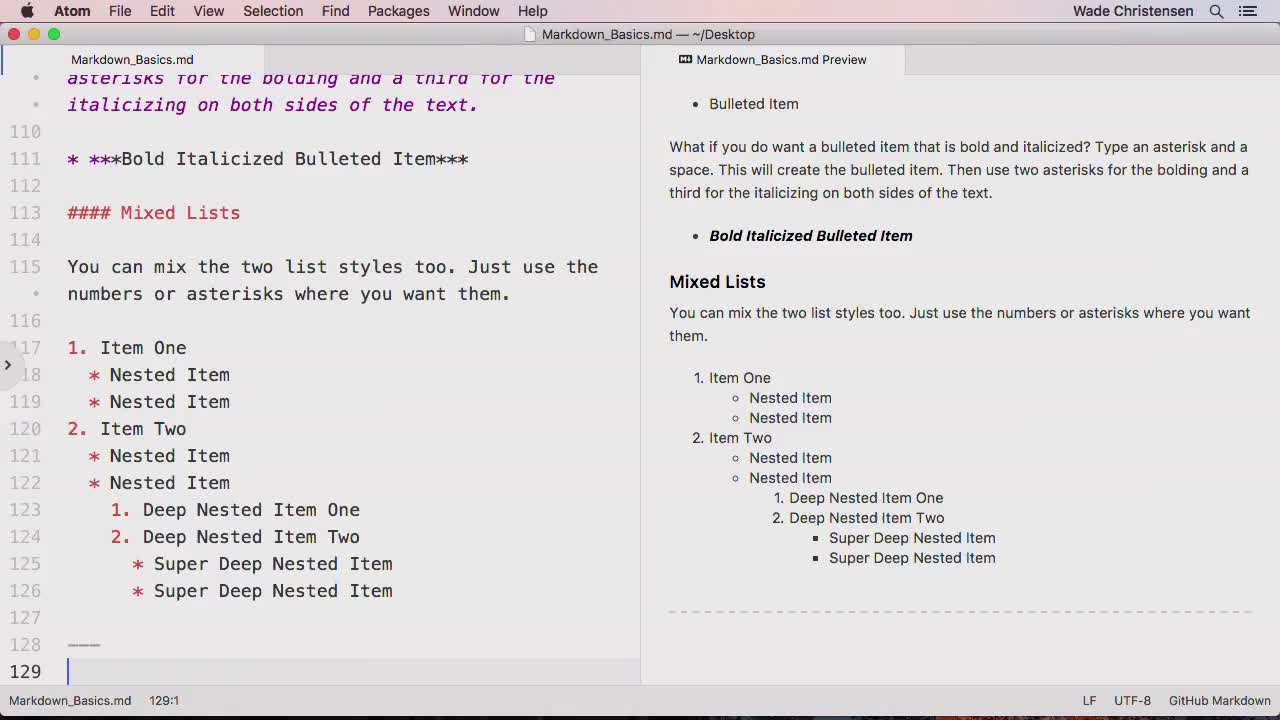Click the Markdown_Basics.md filename in status bar
Image resolution: width=1280 pixels, height=720 pixels.
click(70, 701)
